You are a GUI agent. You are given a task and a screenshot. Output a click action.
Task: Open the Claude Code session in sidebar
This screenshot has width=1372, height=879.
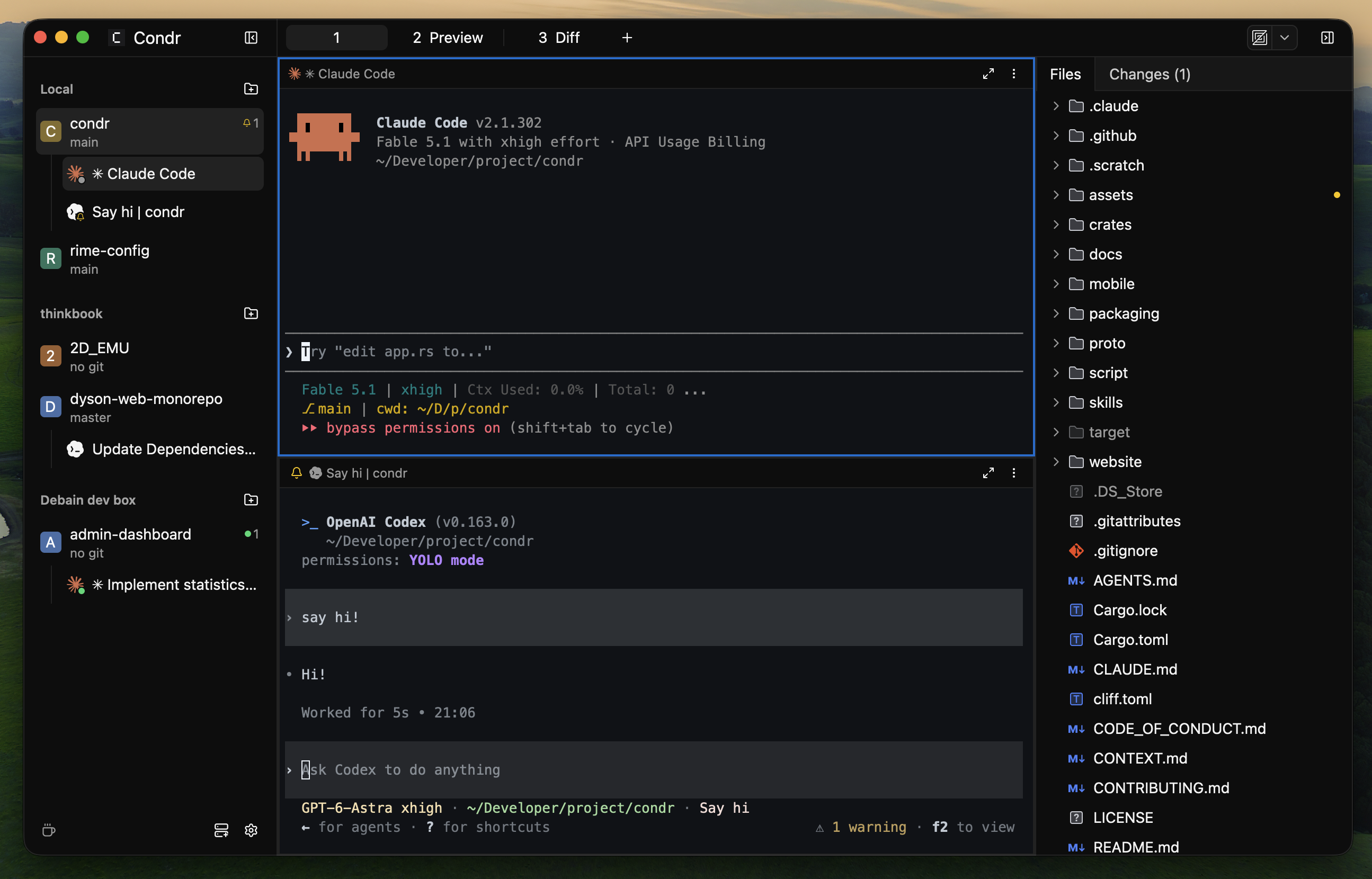pos(163,174)
